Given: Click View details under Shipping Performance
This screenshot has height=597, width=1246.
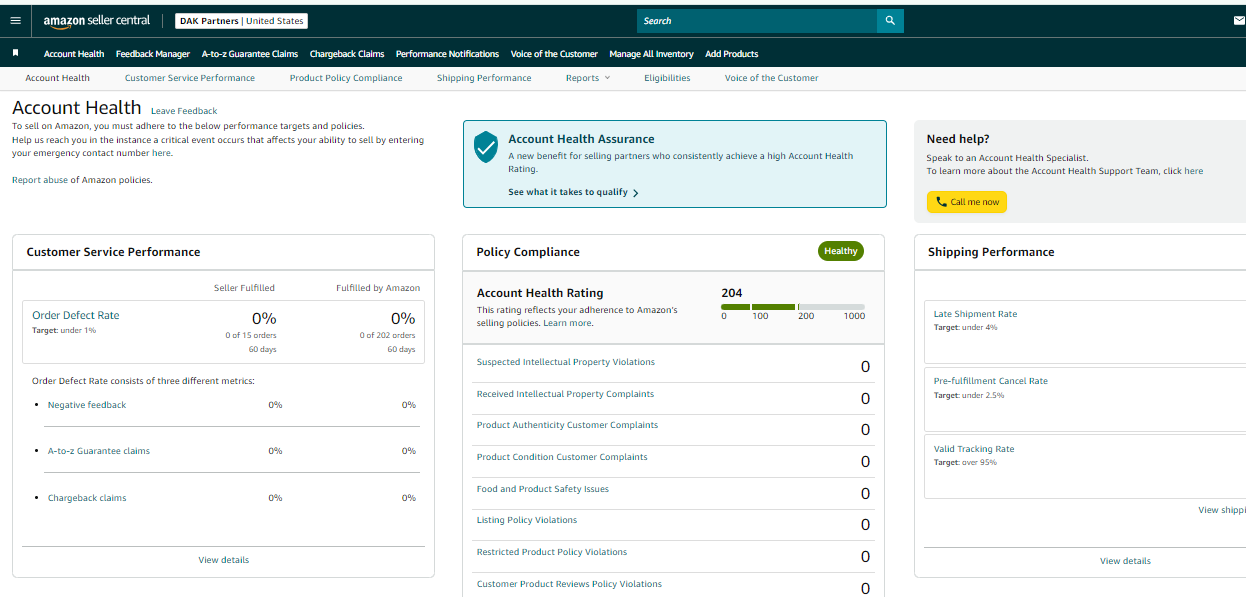Looking at the screenshot, I should tap(1125, 561).
